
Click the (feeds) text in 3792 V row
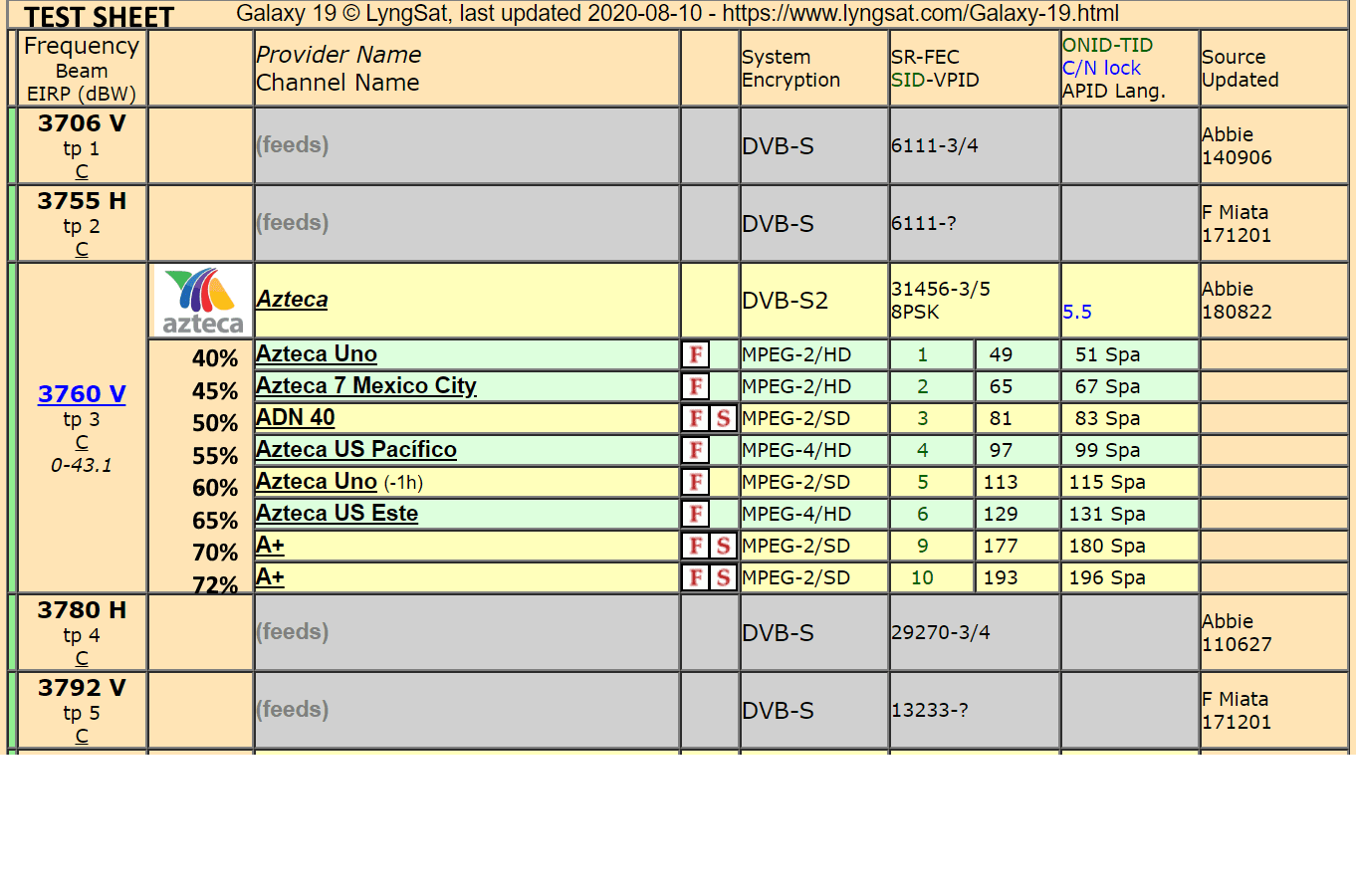[x=293, y=710]
